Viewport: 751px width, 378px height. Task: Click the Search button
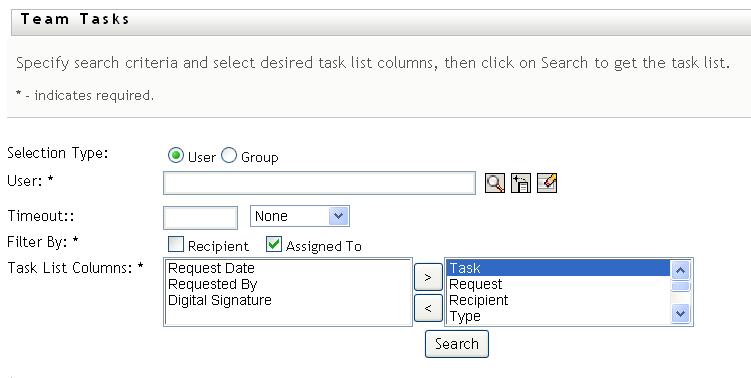pyautogui.click(x=457, y=344)
